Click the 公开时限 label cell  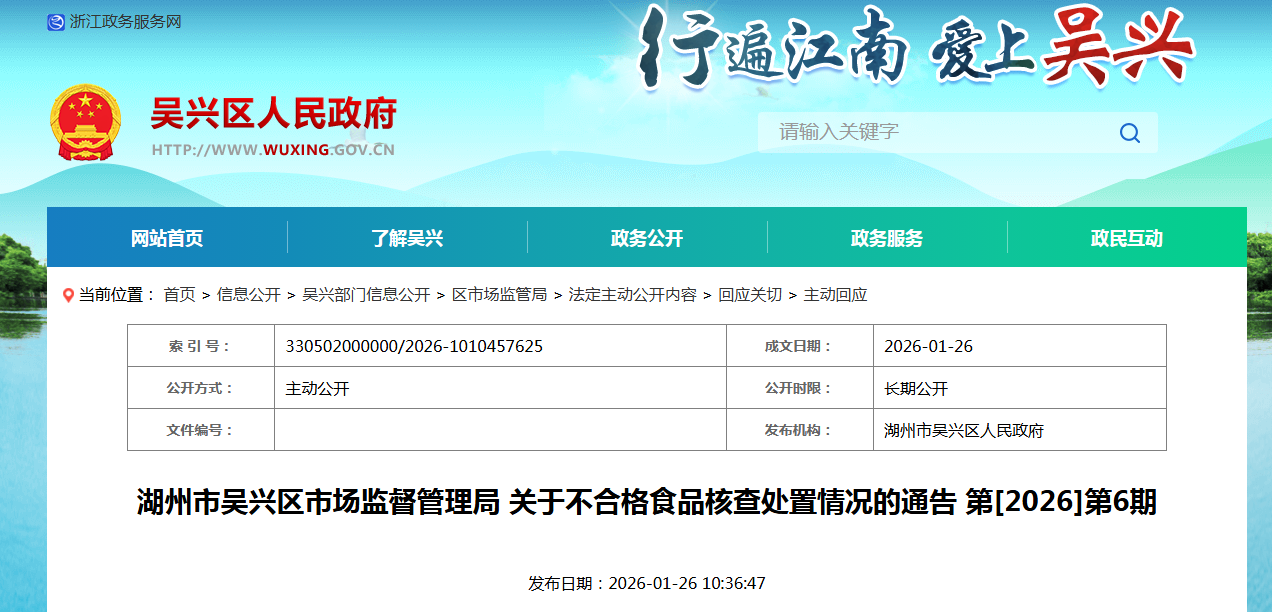pyautogui.click(x=800, y=388)
